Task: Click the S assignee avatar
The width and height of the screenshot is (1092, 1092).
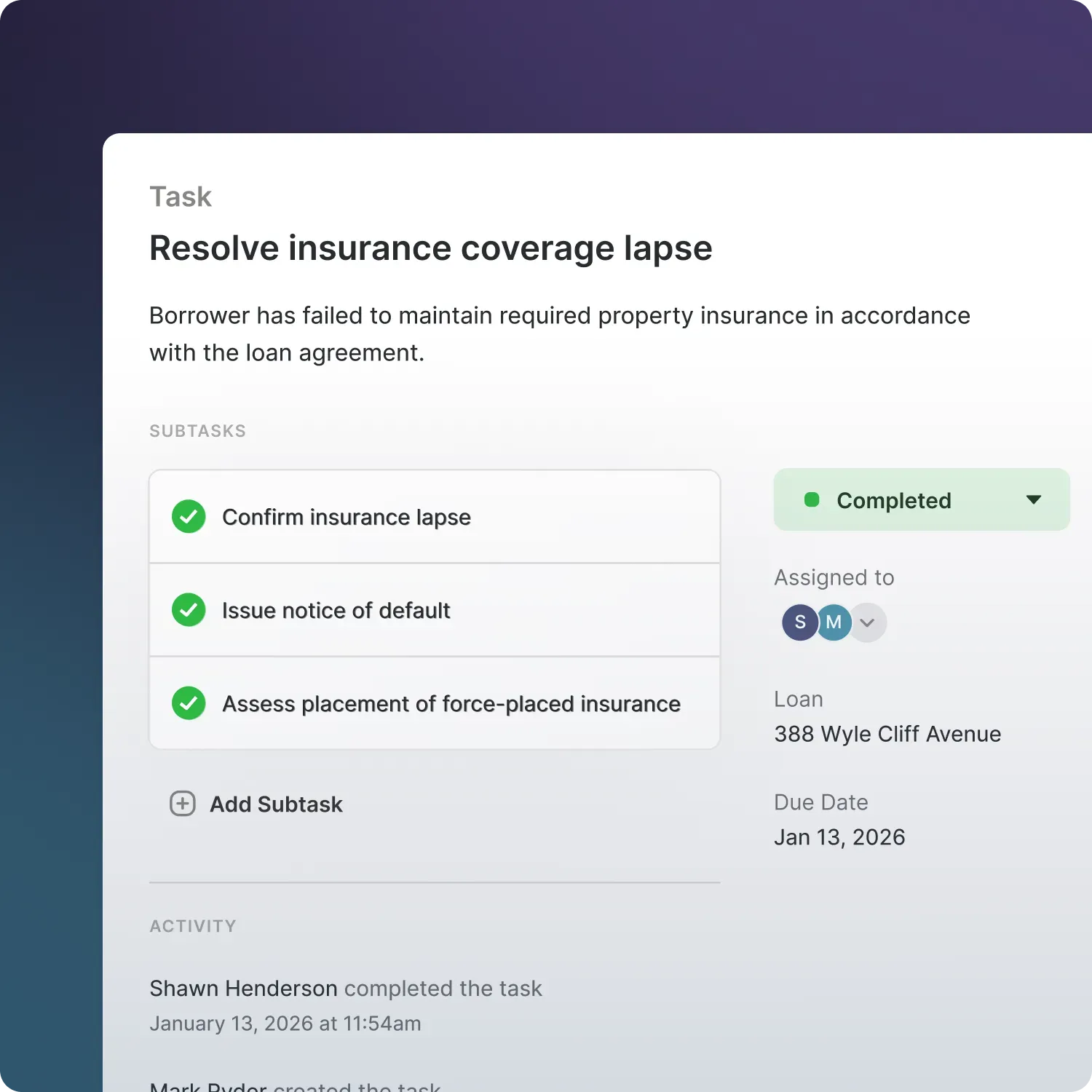Action: pyautogui.click(x=799, y=622)
